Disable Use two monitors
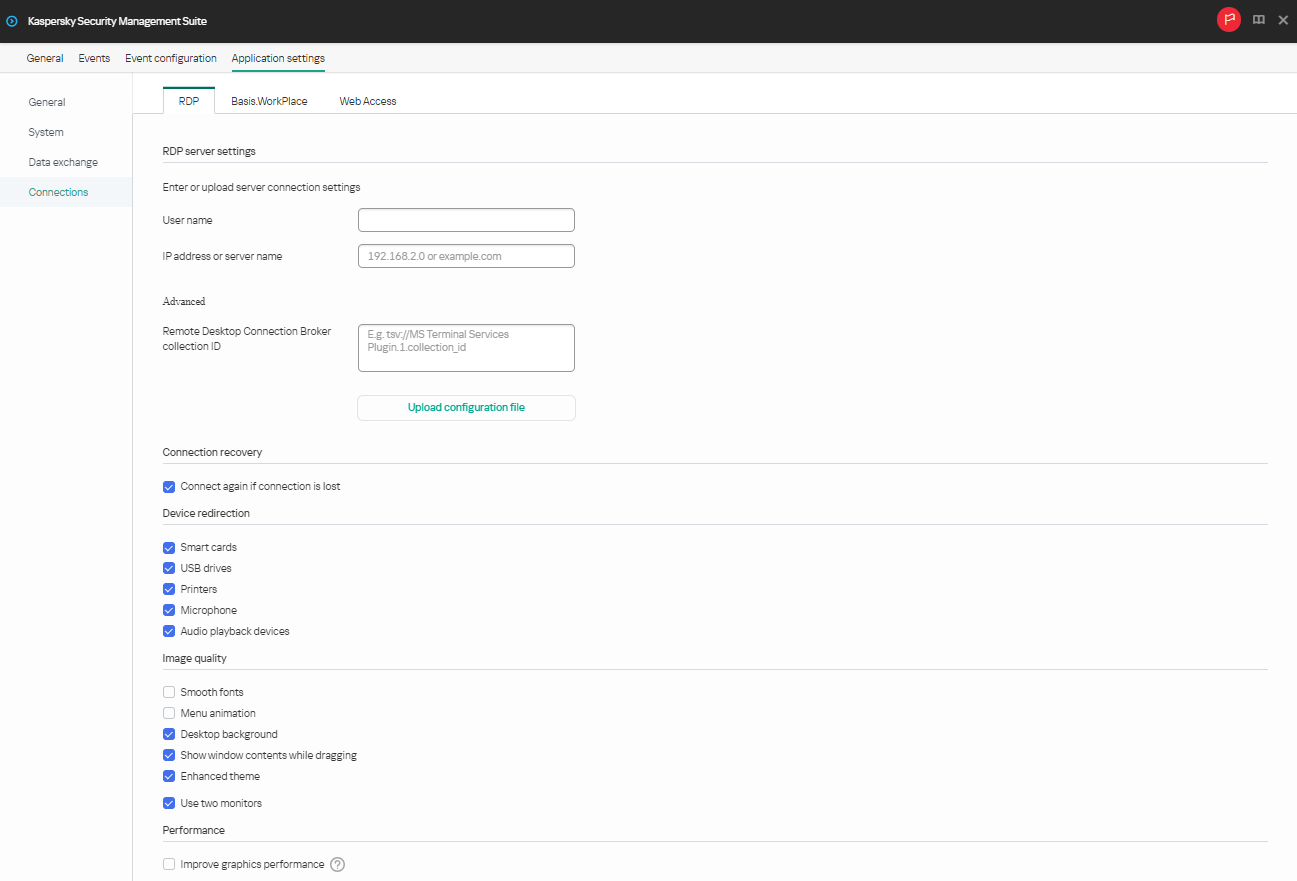This screenshot has width=1297, height=881. coord(169,802)
